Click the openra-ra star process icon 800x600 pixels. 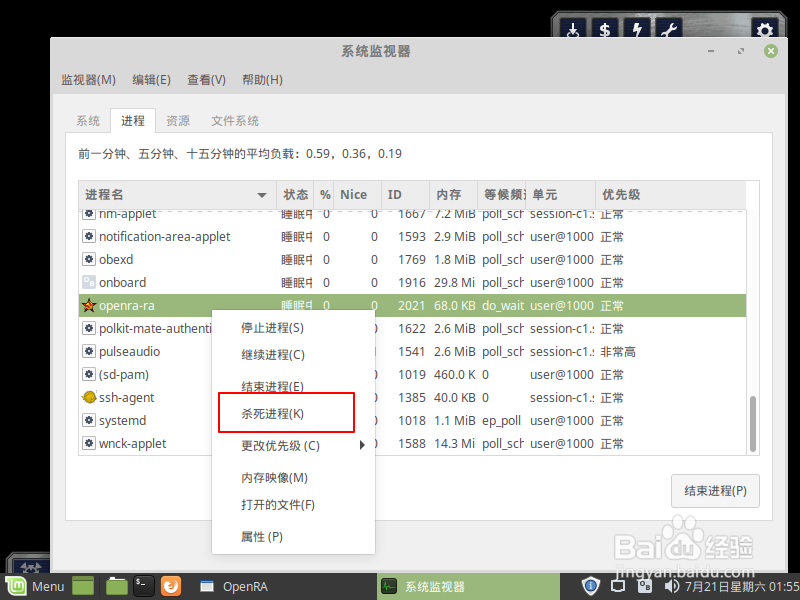coord(89,306)
